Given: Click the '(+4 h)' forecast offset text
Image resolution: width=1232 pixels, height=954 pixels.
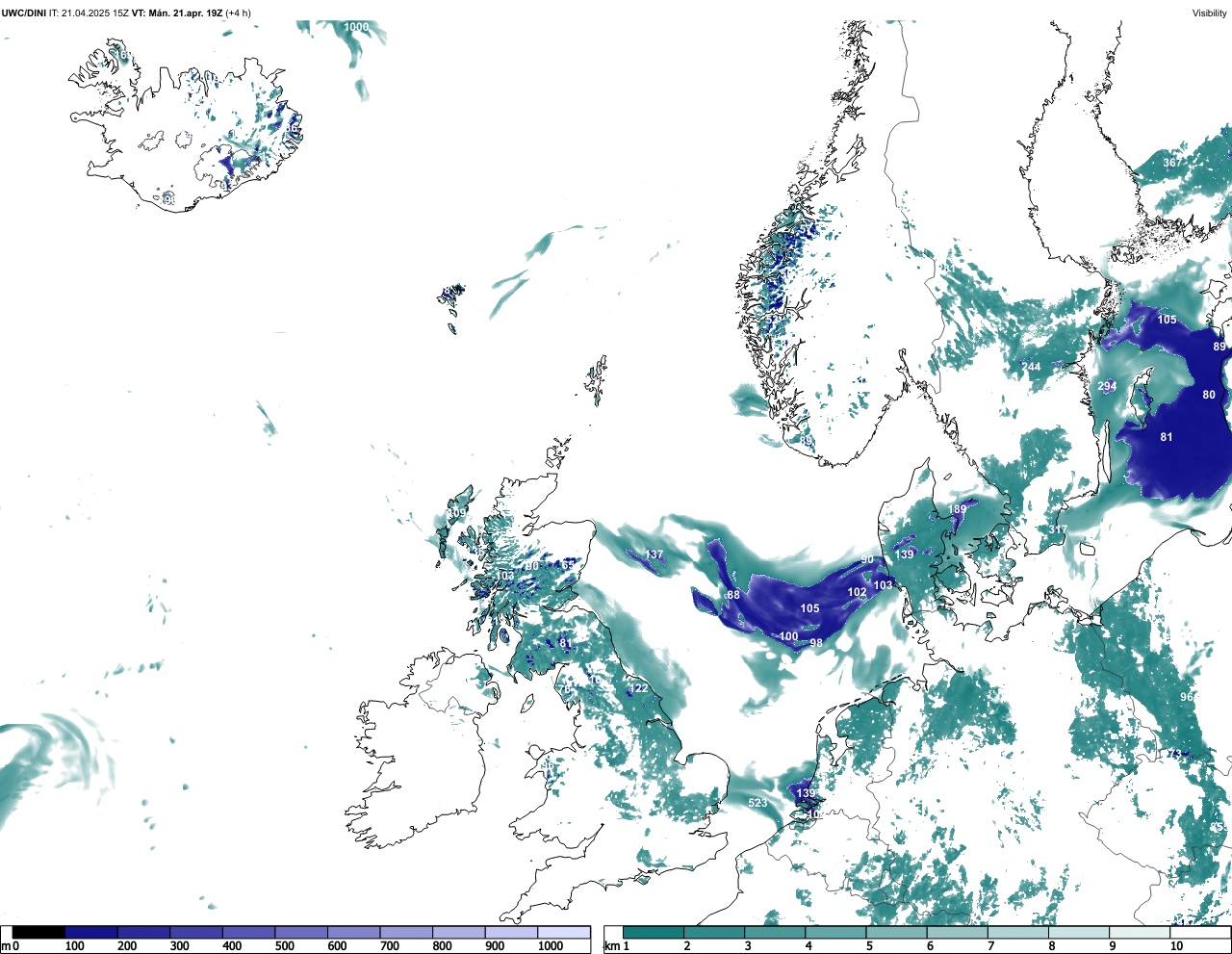Looking at the screenshot, I should [x=238, y=13].
